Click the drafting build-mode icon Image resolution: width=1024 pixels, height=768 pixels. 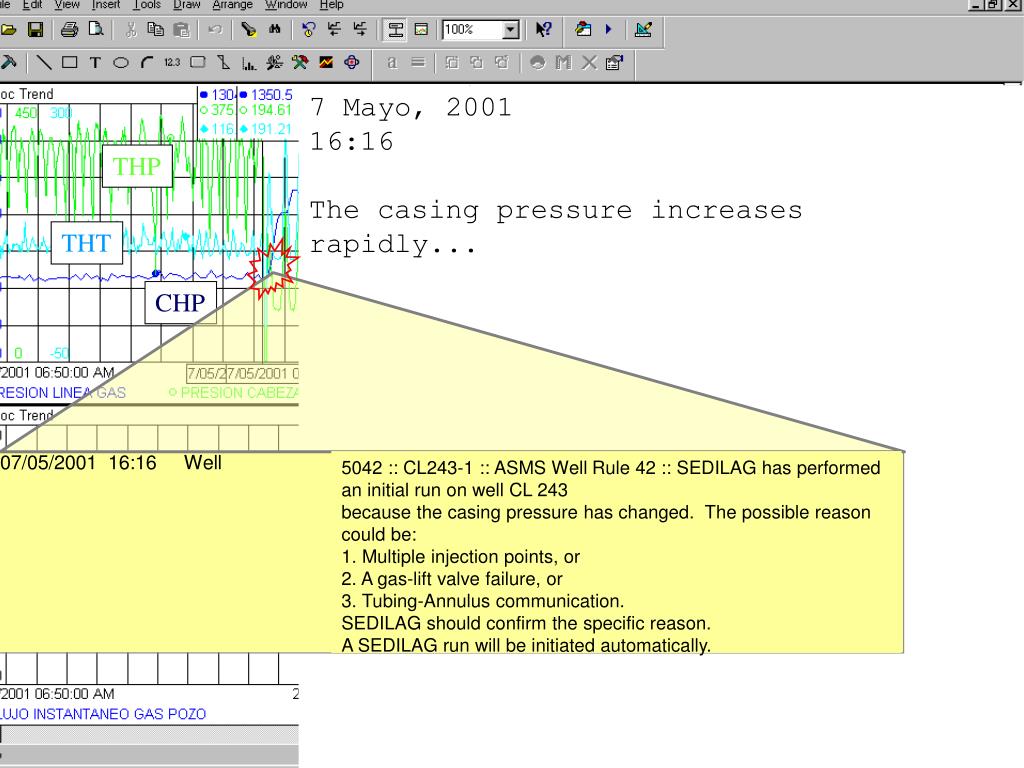click(x=643, y=29)
